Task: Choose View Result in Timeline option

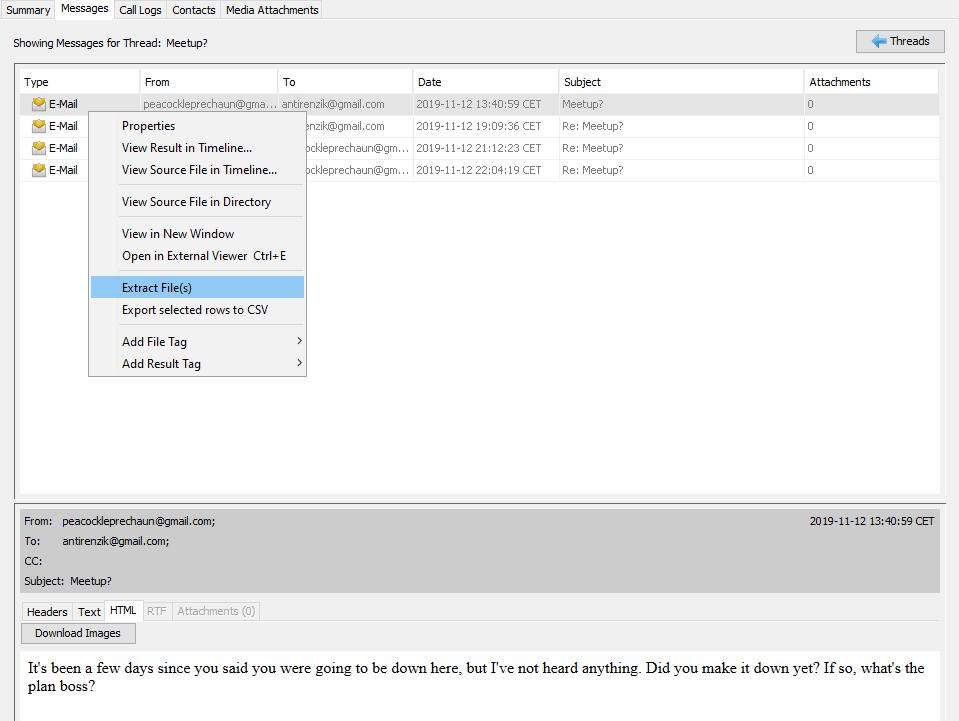Action: (x=186, y=148)
